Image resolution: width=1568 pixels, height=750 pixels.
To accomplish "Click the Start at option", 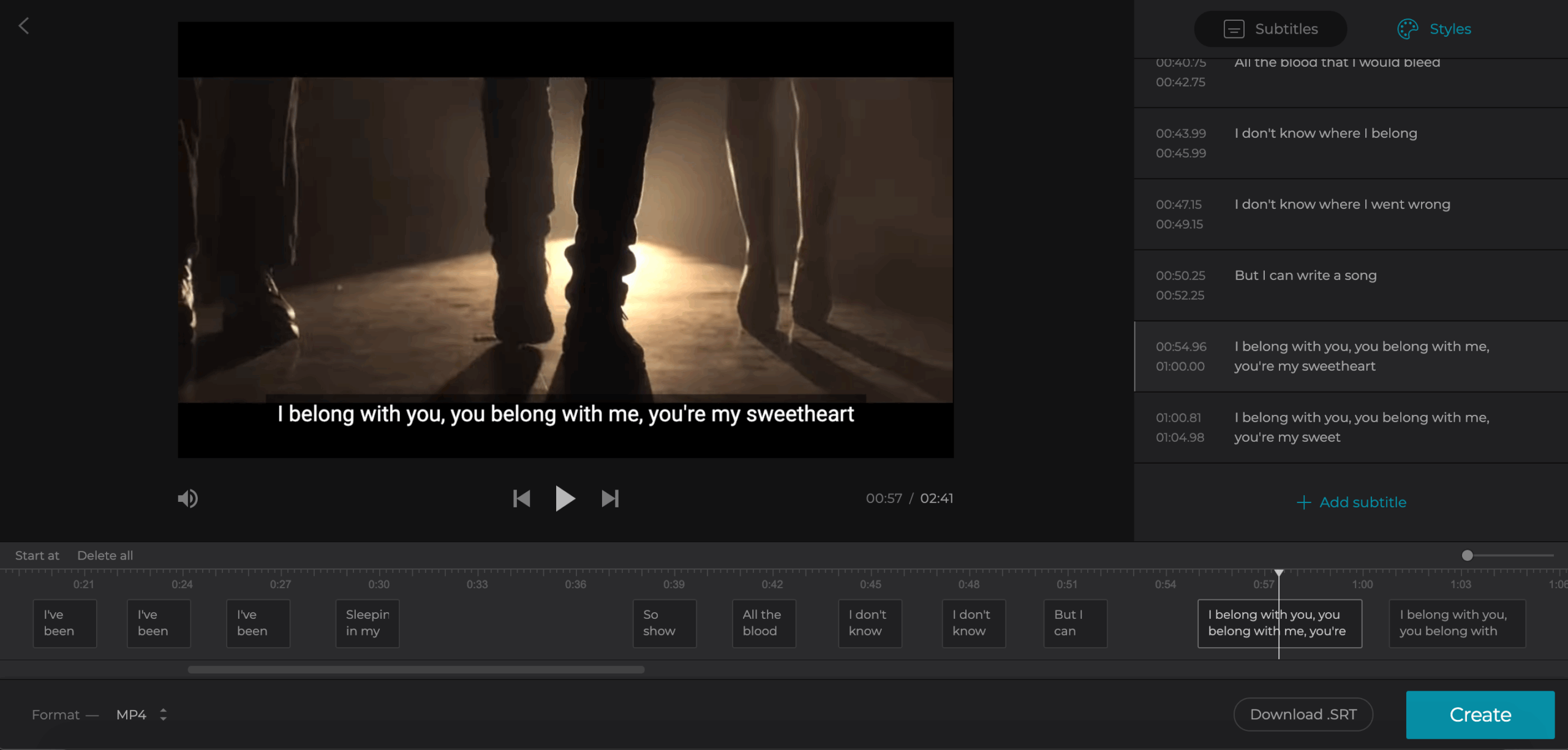I will (37, 556).
